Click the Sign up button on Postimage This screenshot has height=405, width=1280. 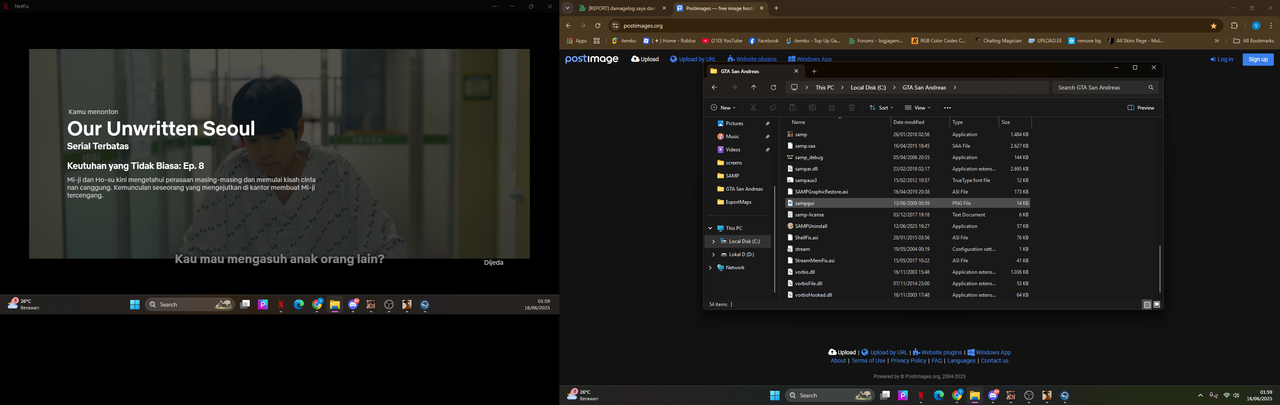[x=1257, y=59]
